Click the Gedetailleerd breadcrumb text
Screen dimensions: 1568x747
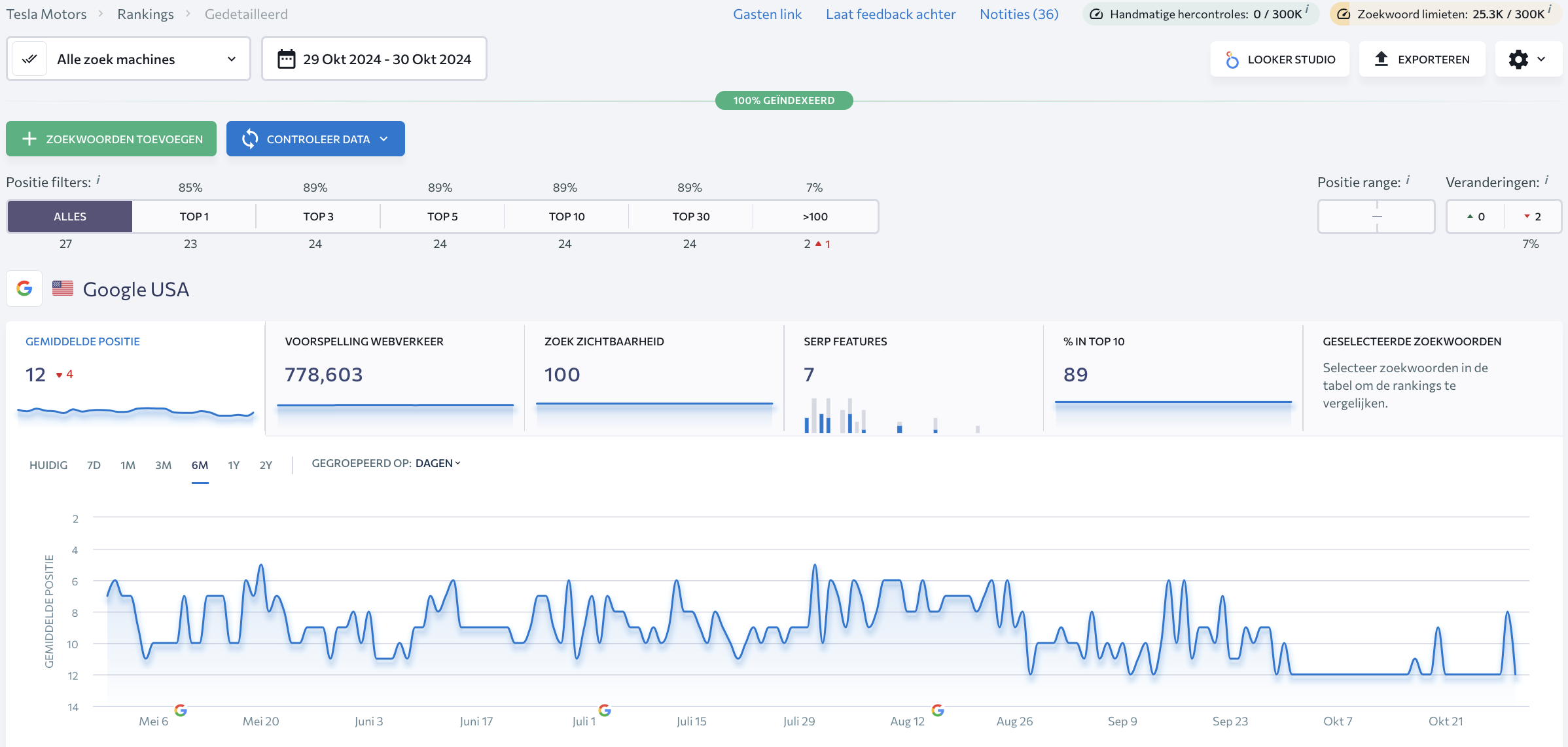tap(246, 14)
